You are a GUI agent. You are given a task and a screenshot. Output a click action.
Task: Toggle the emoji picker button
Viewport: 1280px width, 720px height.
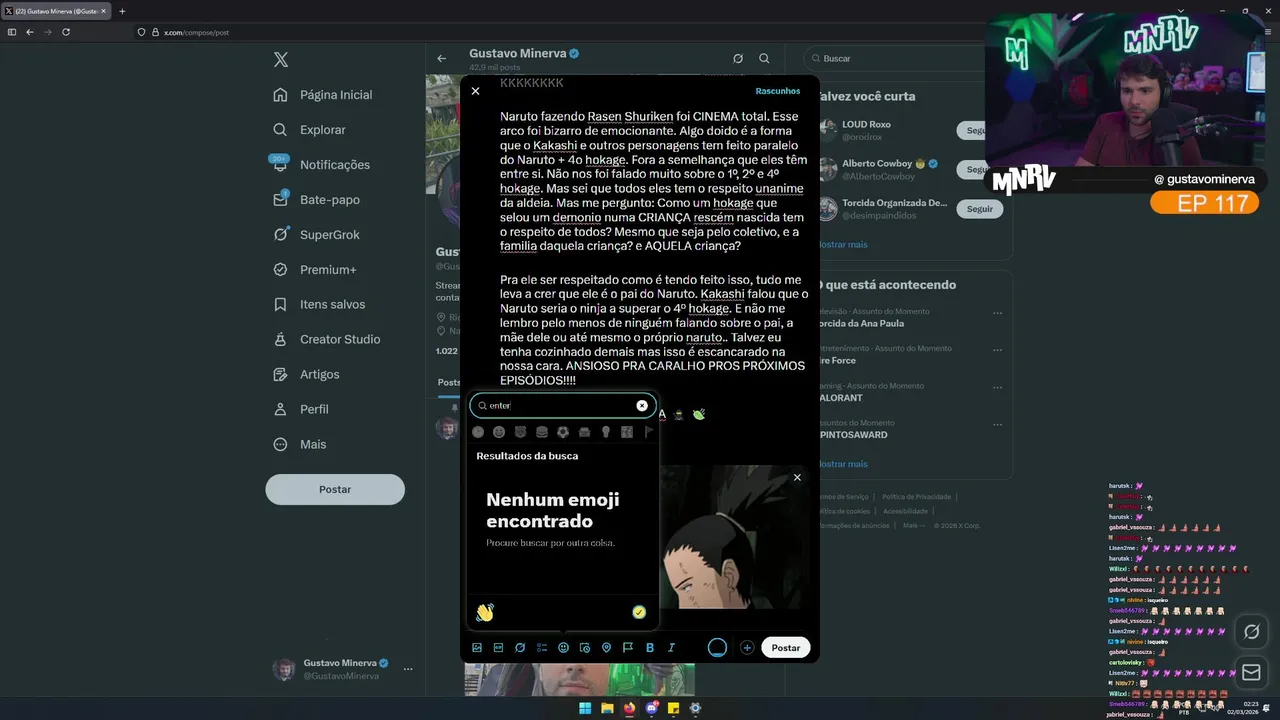click(564, 648)
